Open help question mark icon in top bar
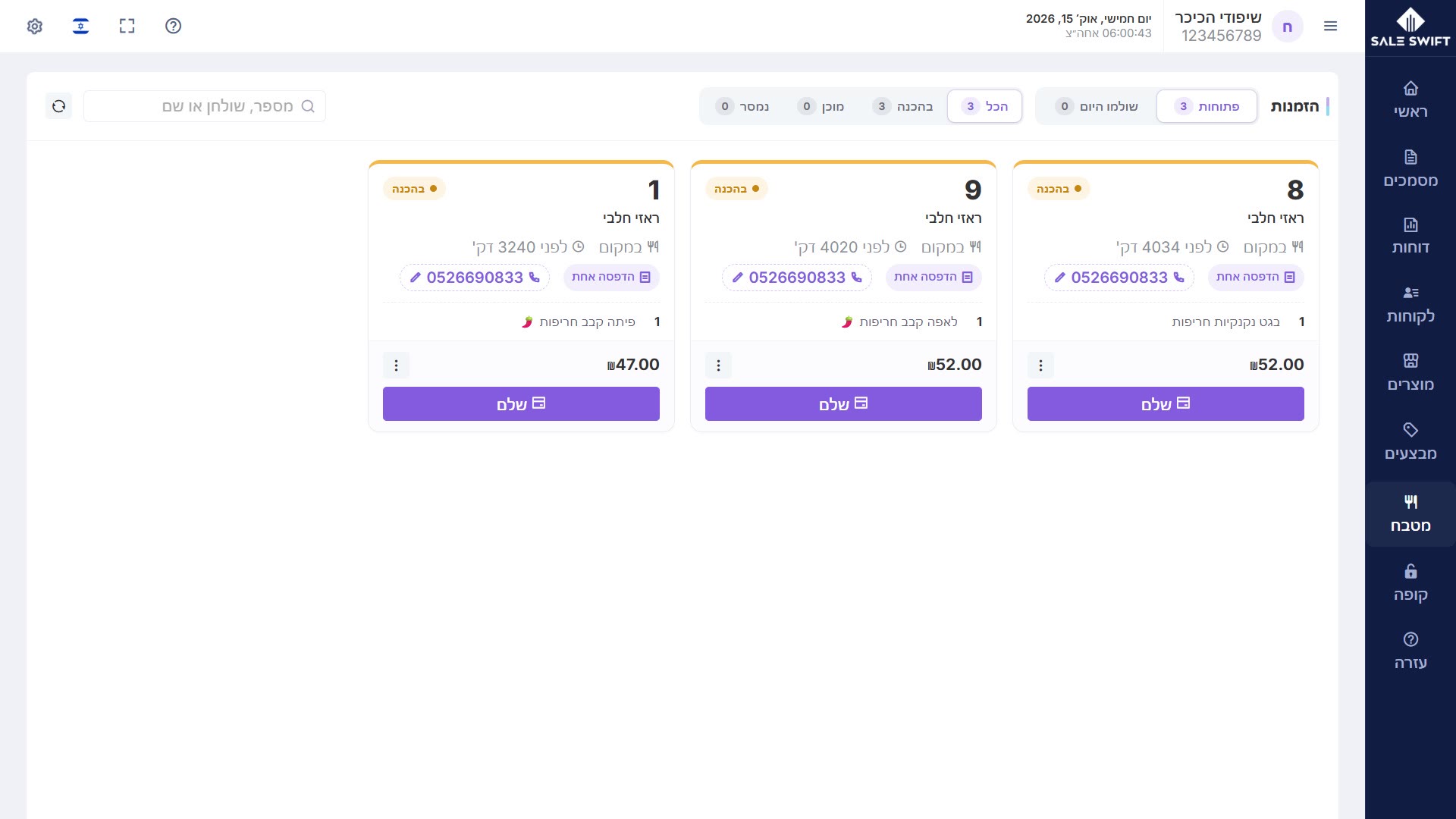Screen dimensions: 1456x819 click(x=173, y=27)
